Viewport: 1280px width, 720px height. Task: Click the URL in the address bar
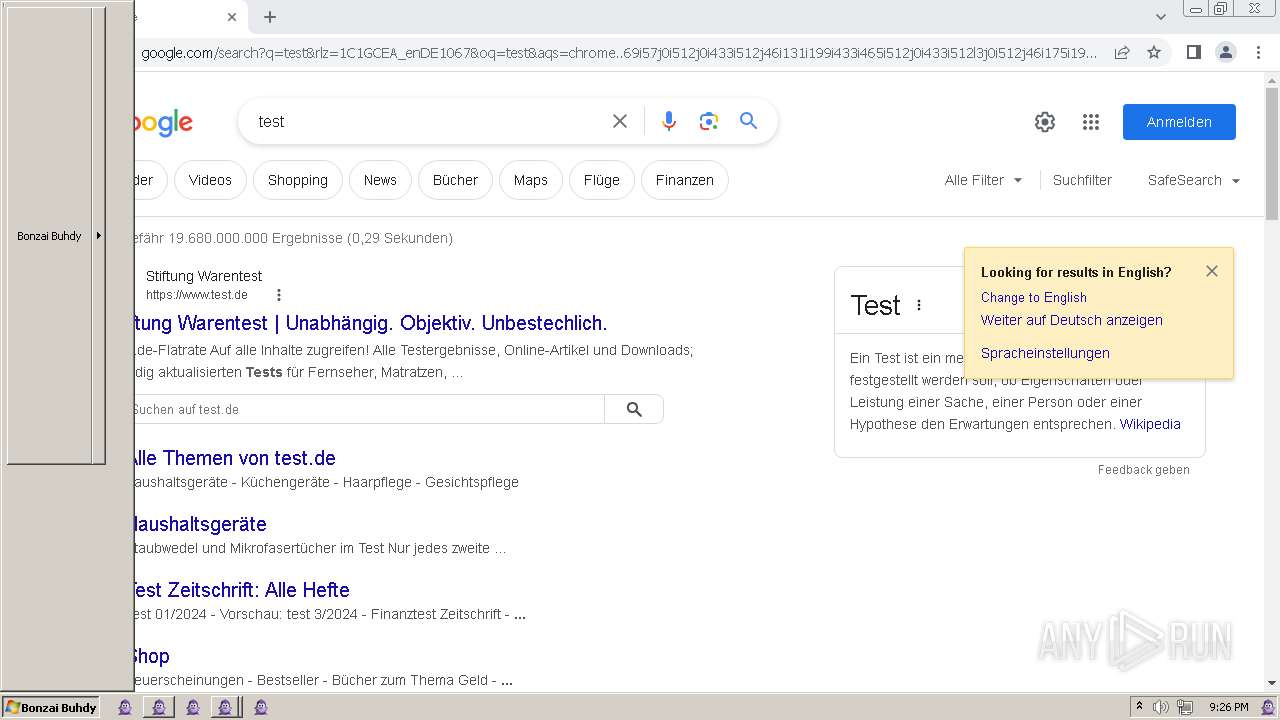tap(619, 53)
